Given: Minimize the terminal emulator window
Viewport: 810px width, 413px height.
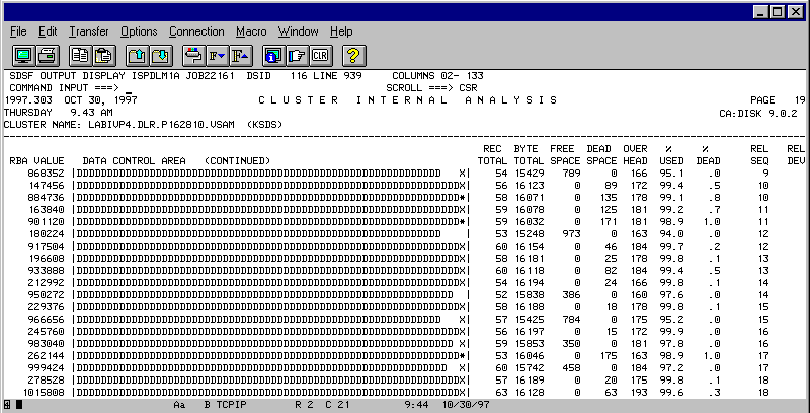Looking at the screenshot, I should 760,12.
